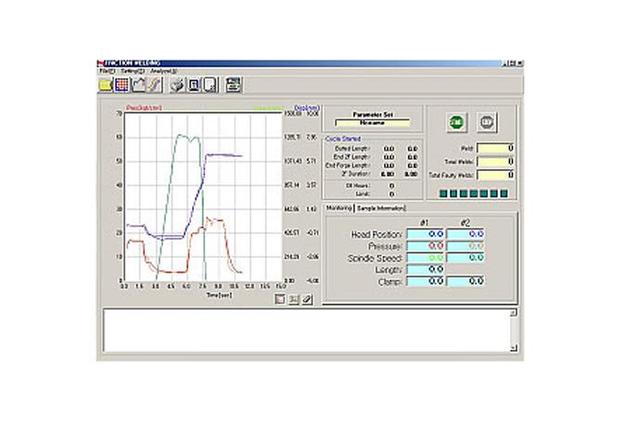Image resolution: width=640 pixels, height=427 pixels.
Task: Close the Friction Welding window
Action: click(x=520, y=63)
